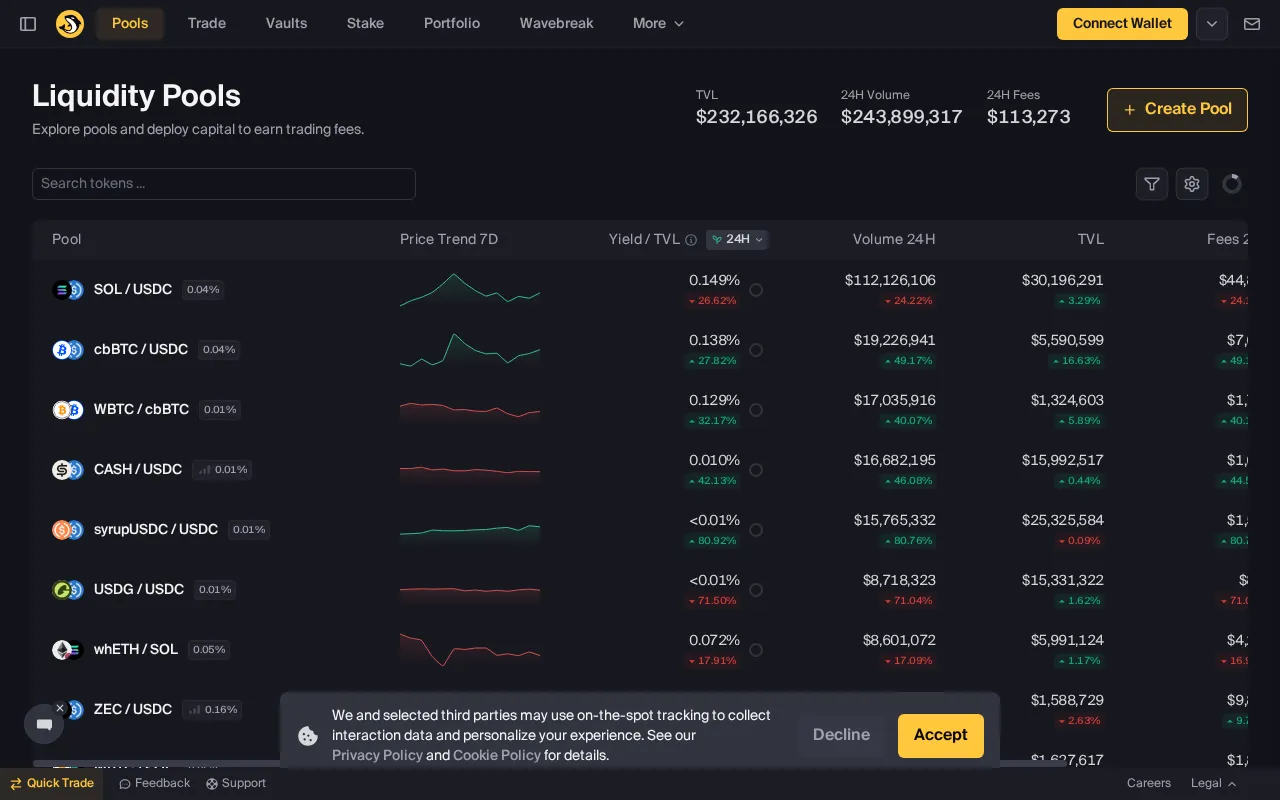Open the Stake tab
The image size is (1280, 800).
365,24
